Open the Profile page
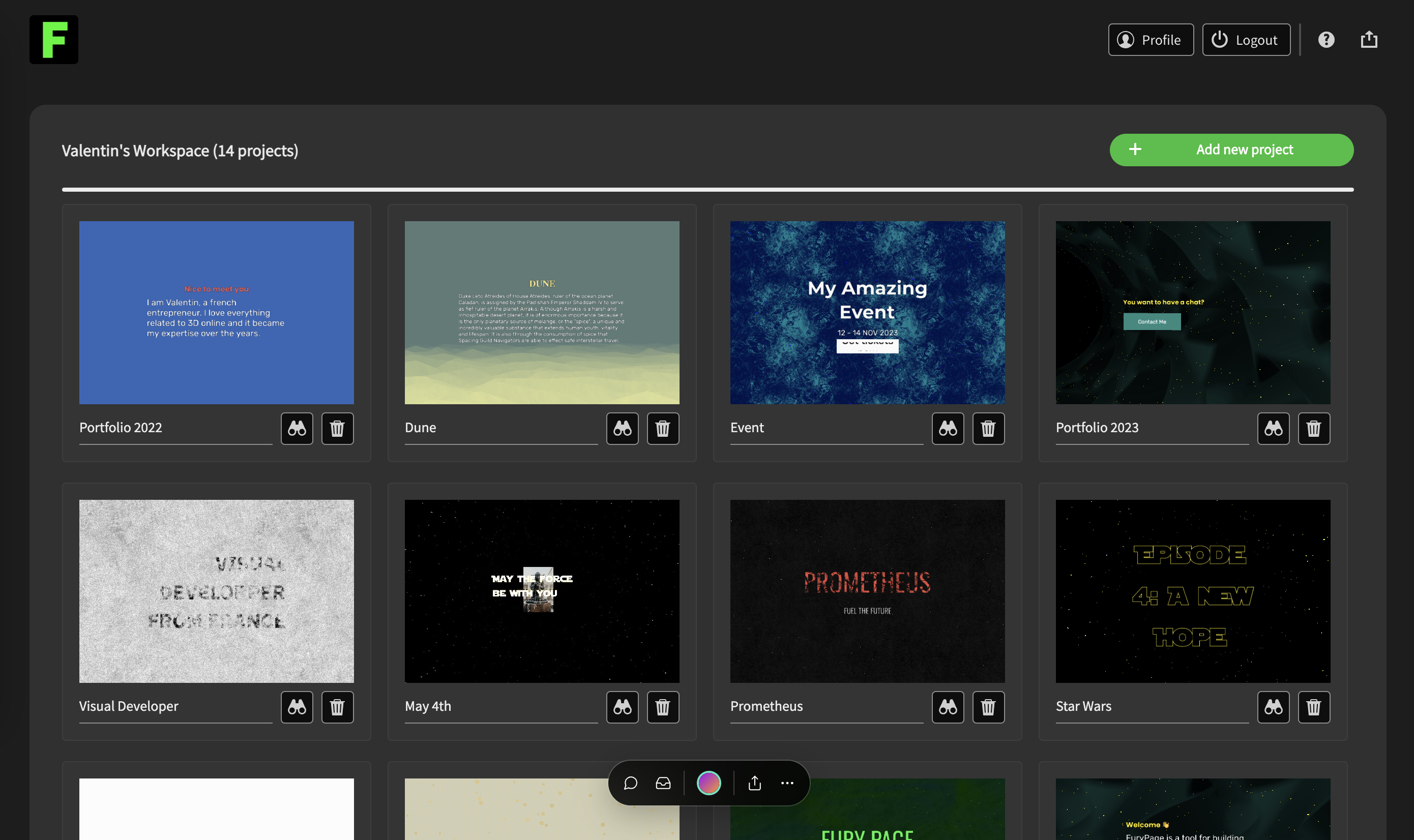This screenshot has width=1414, height=840. tap(1150, 40)
